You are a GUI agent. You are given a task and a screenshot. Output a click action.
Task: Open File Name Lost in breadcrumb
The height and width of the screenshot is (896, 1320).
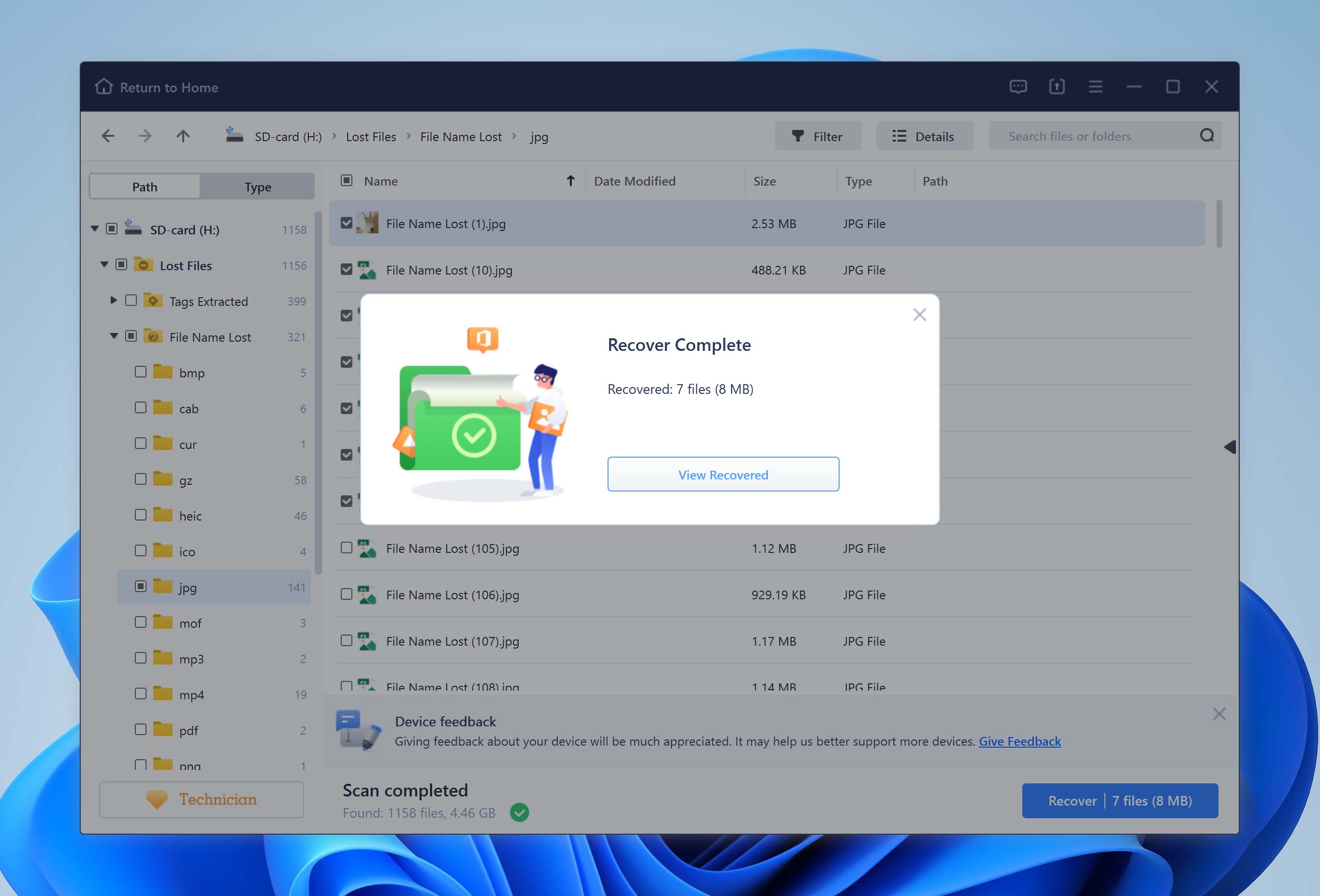tap(461, 137)
